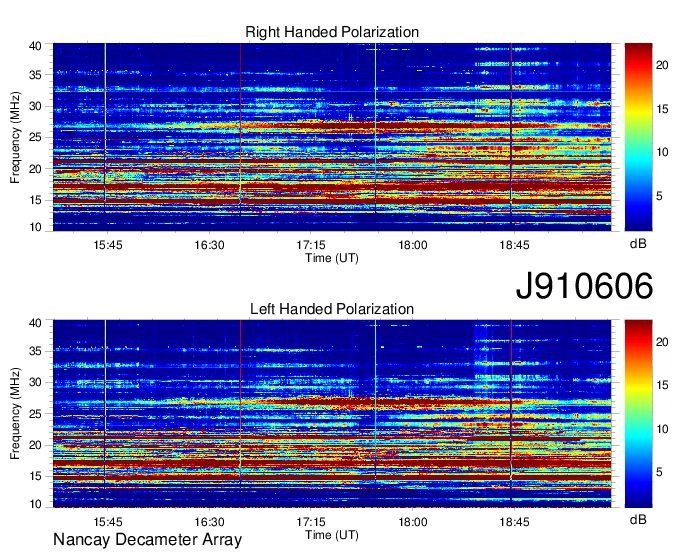Click the 10 dB label on top colorbar
The height and width of the screenshot is (552, 680).
662,152
